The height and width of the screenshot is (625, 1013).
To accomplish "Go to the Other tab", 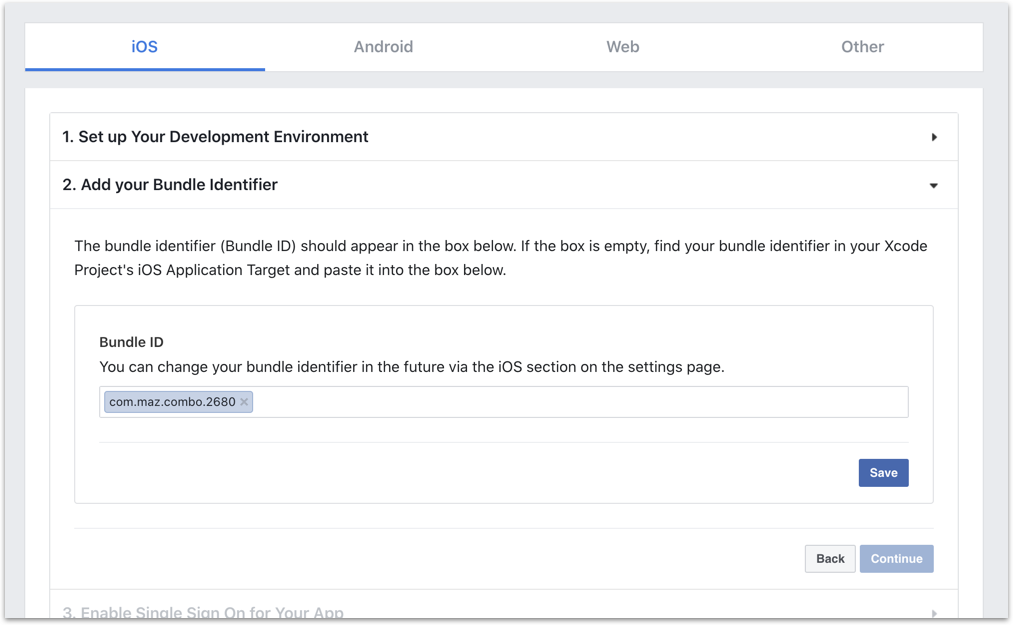I will [862, 47].
